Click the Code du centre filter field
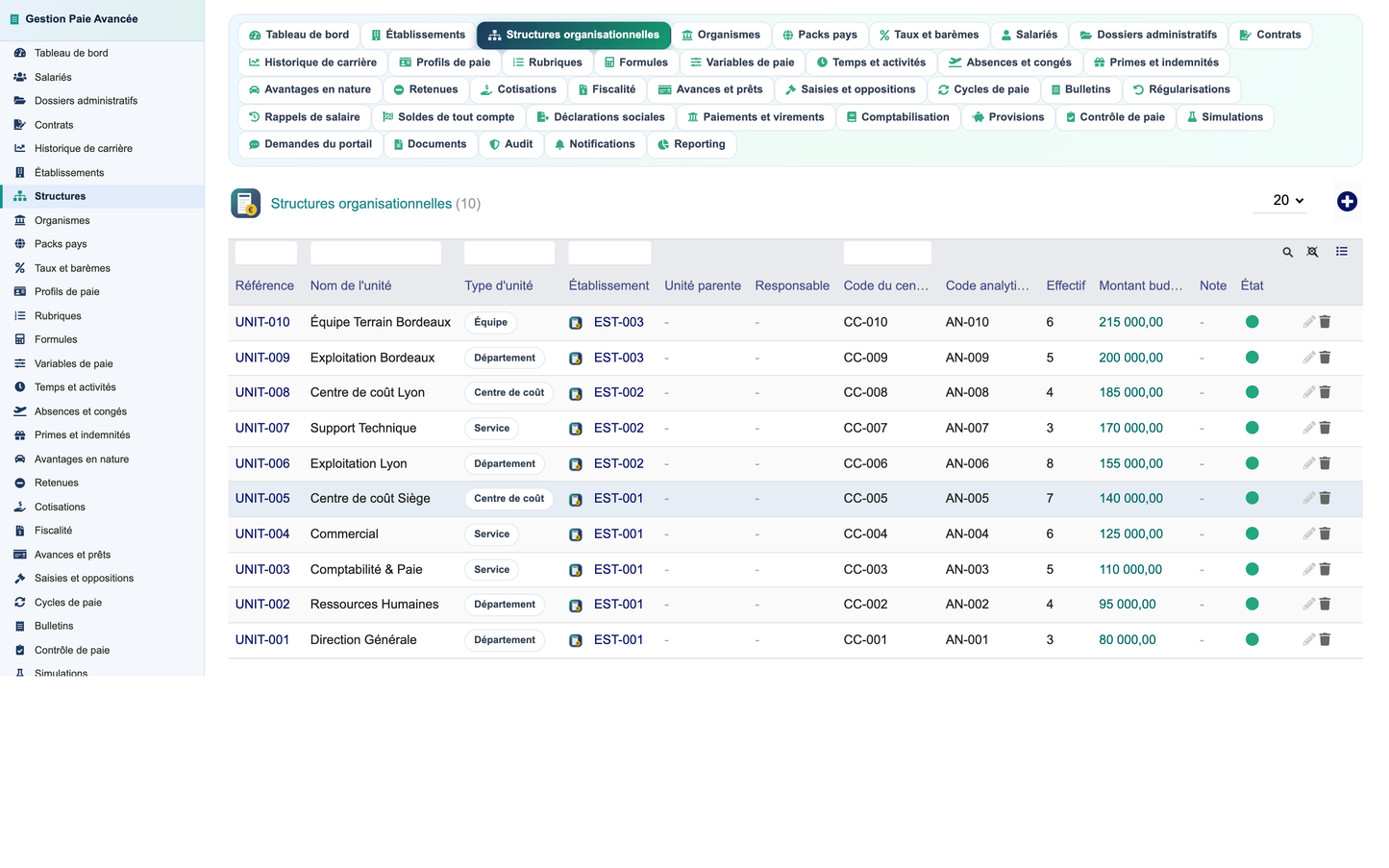Screen dimensions: 1389x868 [887, 253]
